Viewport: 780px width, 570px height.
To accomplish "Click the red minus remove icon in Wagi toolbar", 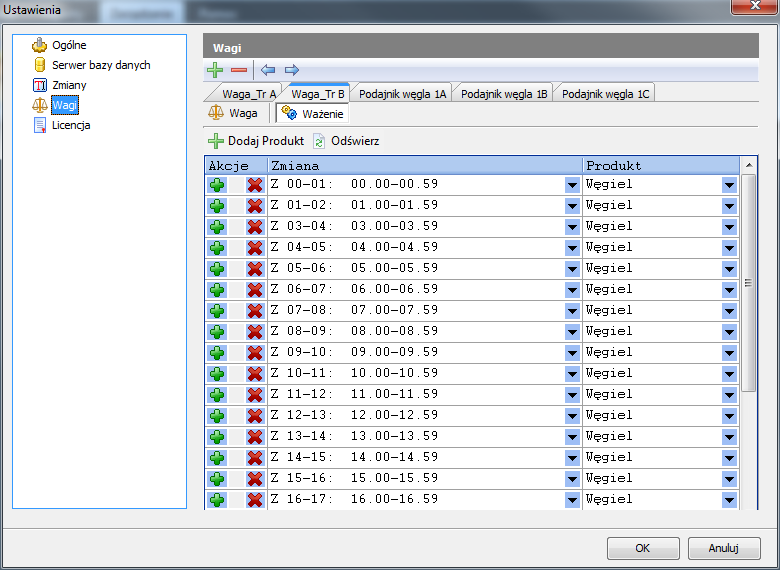I will coord(239,70).
